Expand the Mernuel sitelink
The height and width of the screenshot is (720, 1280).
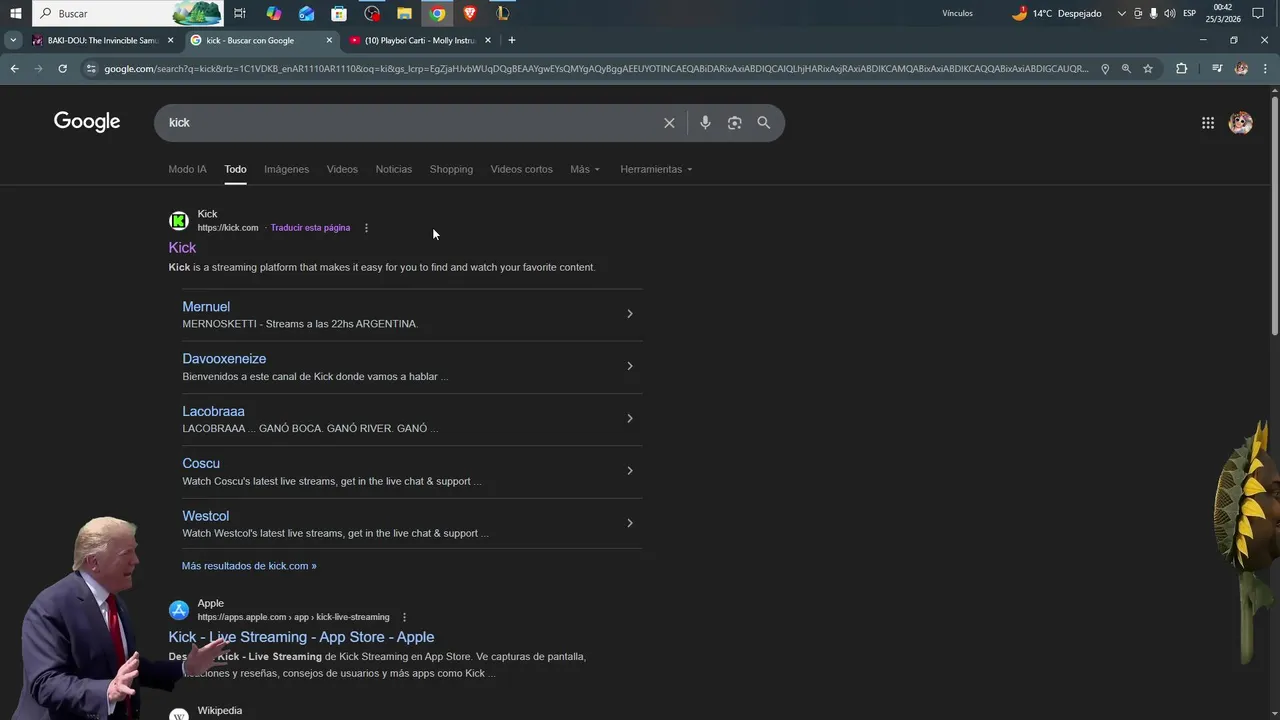(x=629, y=314)
